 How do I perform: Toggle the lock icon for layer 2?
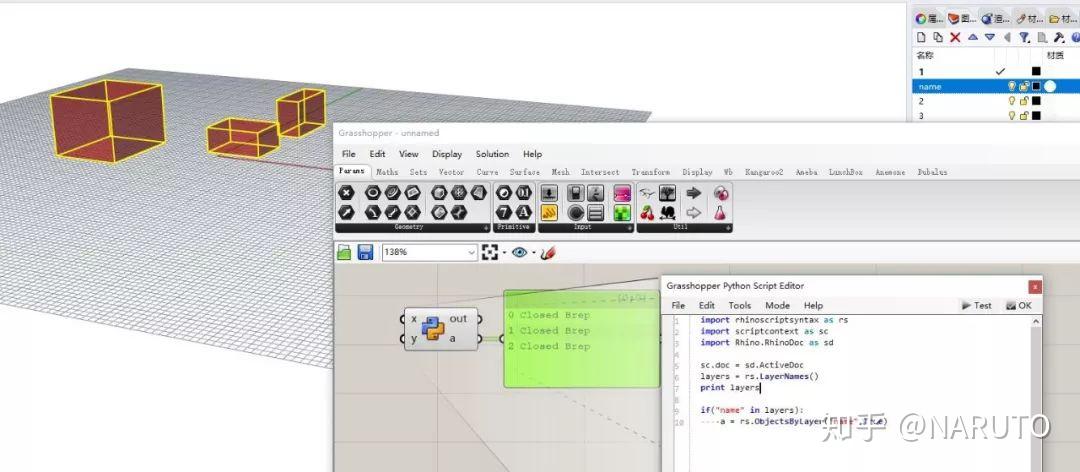(x=1024, y=101)
